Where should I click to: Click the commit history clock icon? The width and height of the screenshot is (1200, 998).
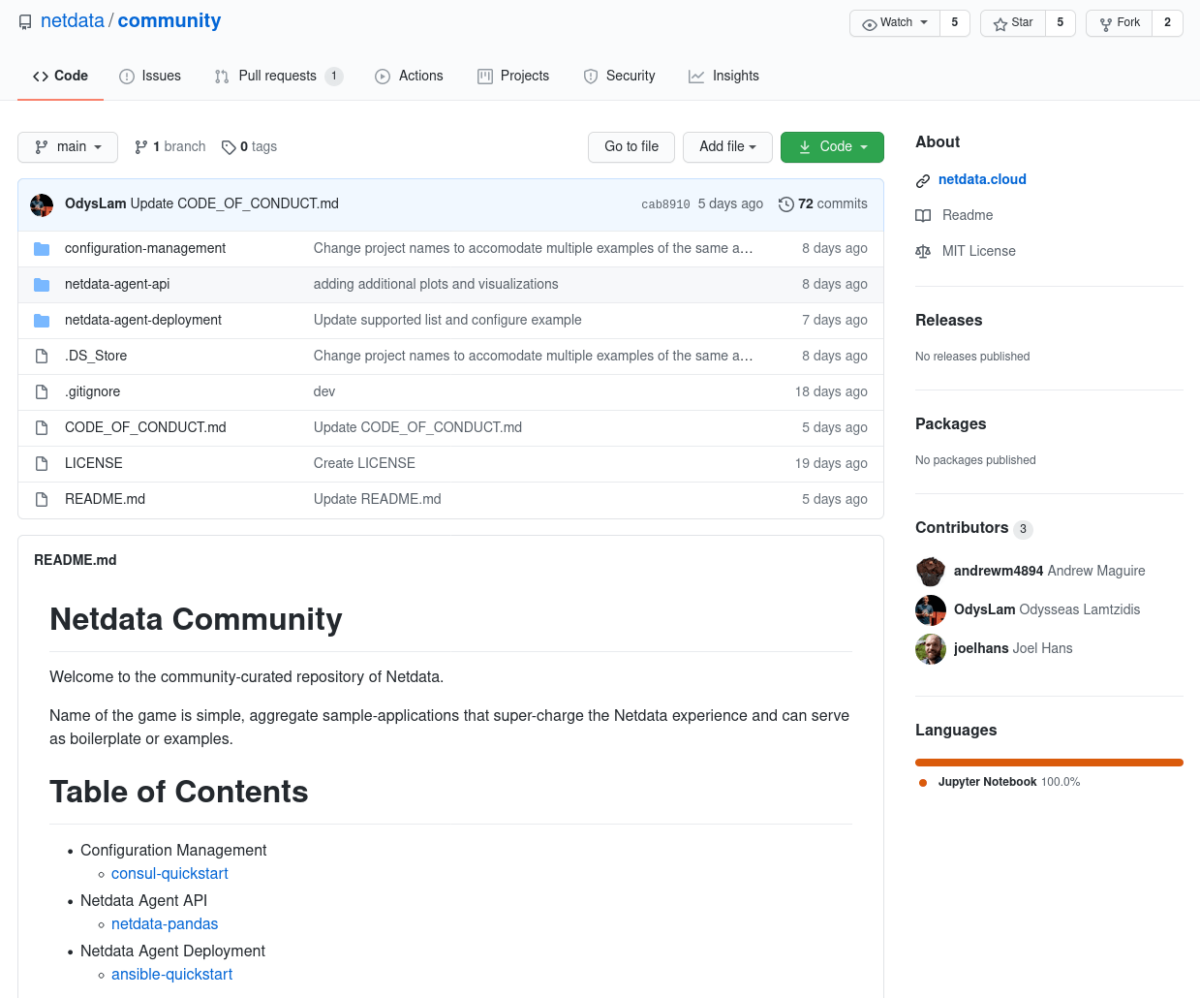coord(786,204)
